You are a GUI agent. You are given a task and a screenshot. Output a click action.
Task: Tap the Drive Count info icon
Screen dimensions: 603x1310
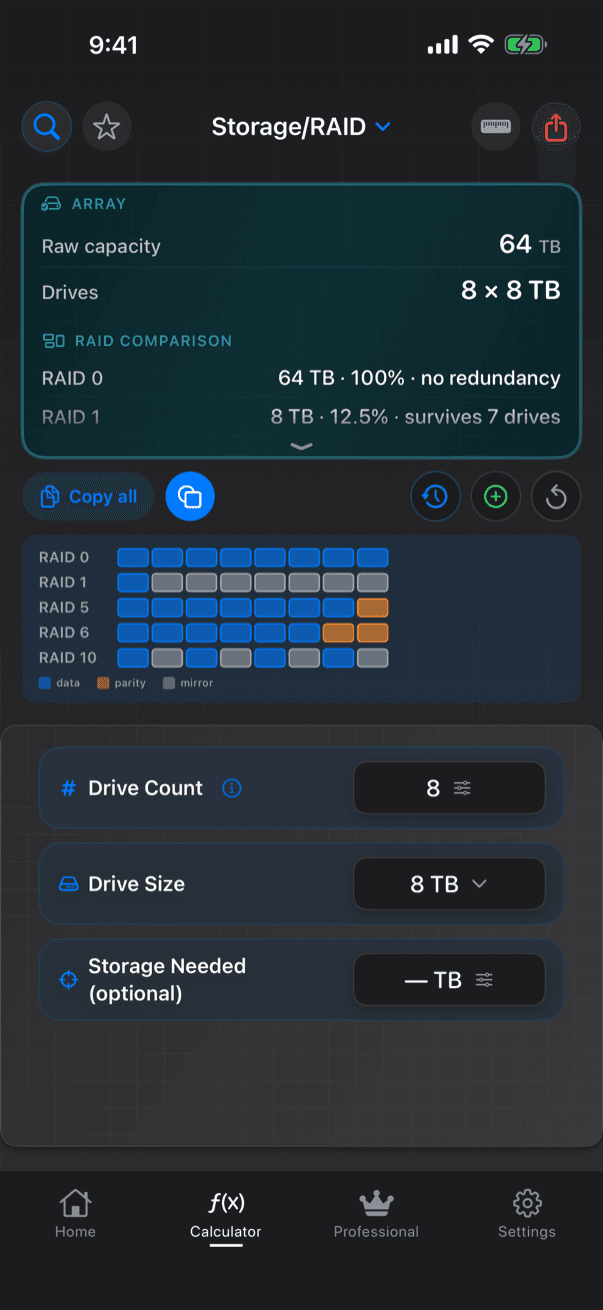pos(231,788)
